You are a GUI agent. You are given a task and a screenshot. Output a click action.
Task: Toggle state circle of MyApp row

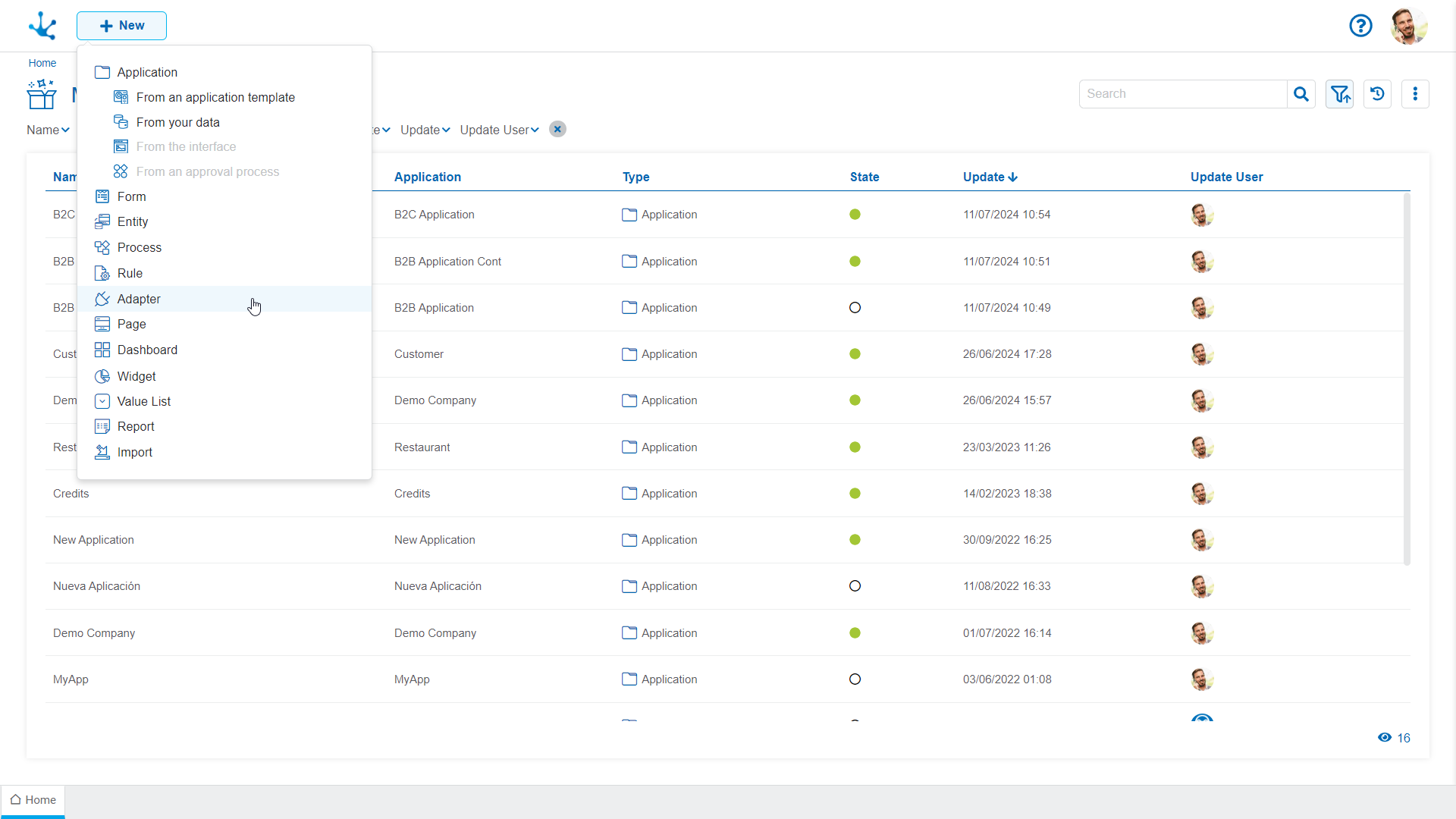[x=855, y=679]
